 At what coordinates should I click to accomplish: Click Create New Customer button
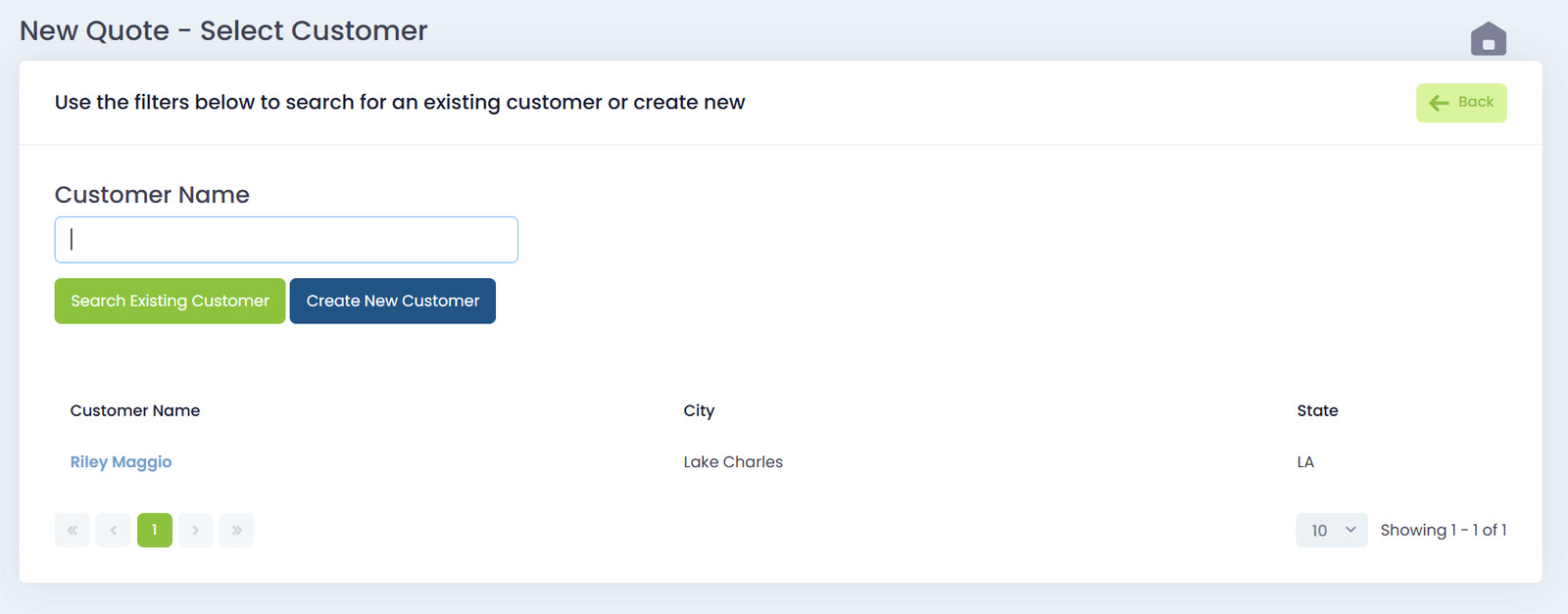392,301
